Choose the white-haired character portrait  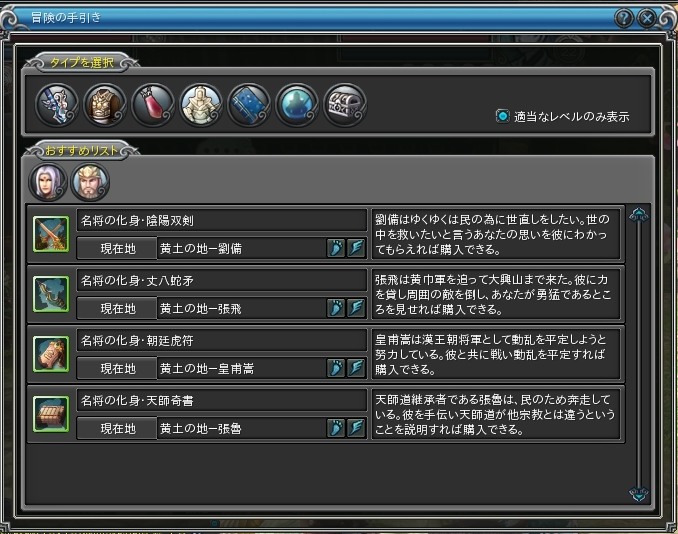pos(48,182)
